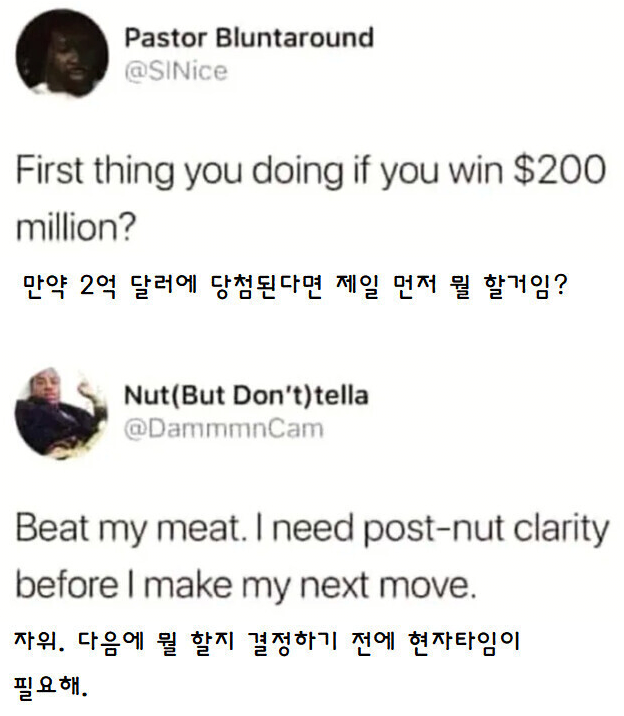Click the Korean line starting with "자위."
Image resolution: width=624 pixels, height=716 pixels.
pos(270,639)
